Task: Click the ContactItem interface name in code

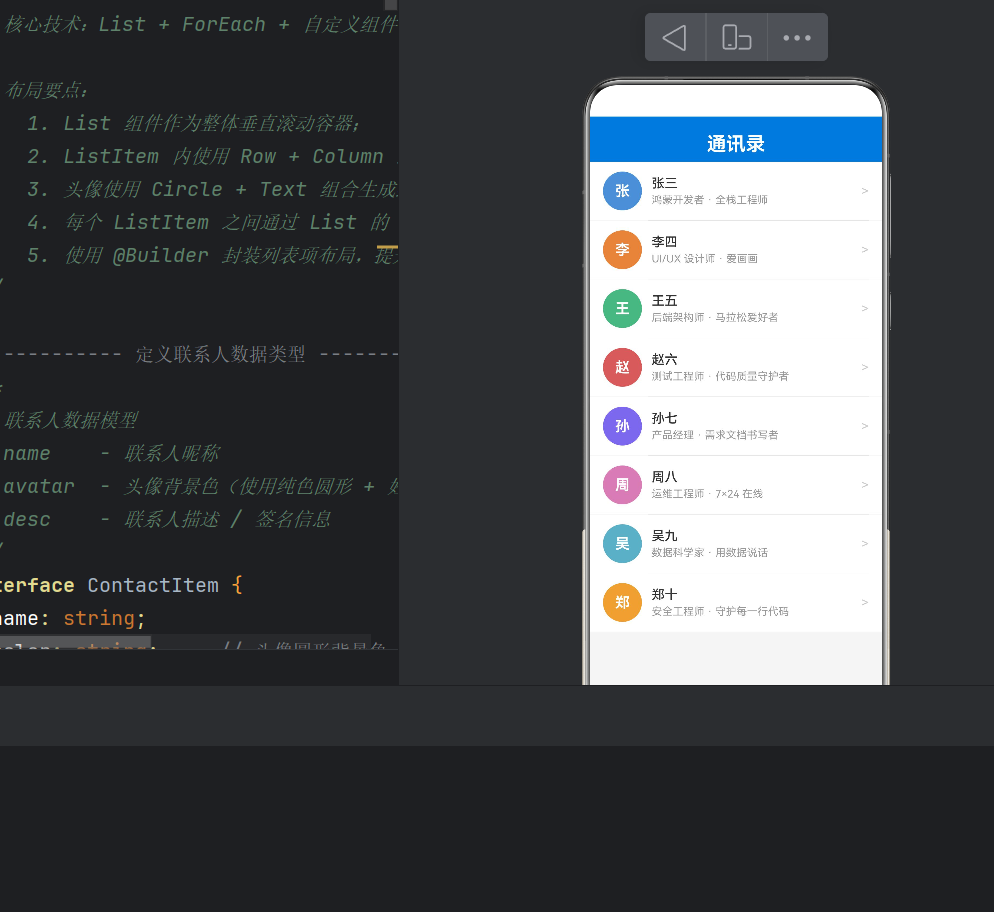Action: coord(153,585)
